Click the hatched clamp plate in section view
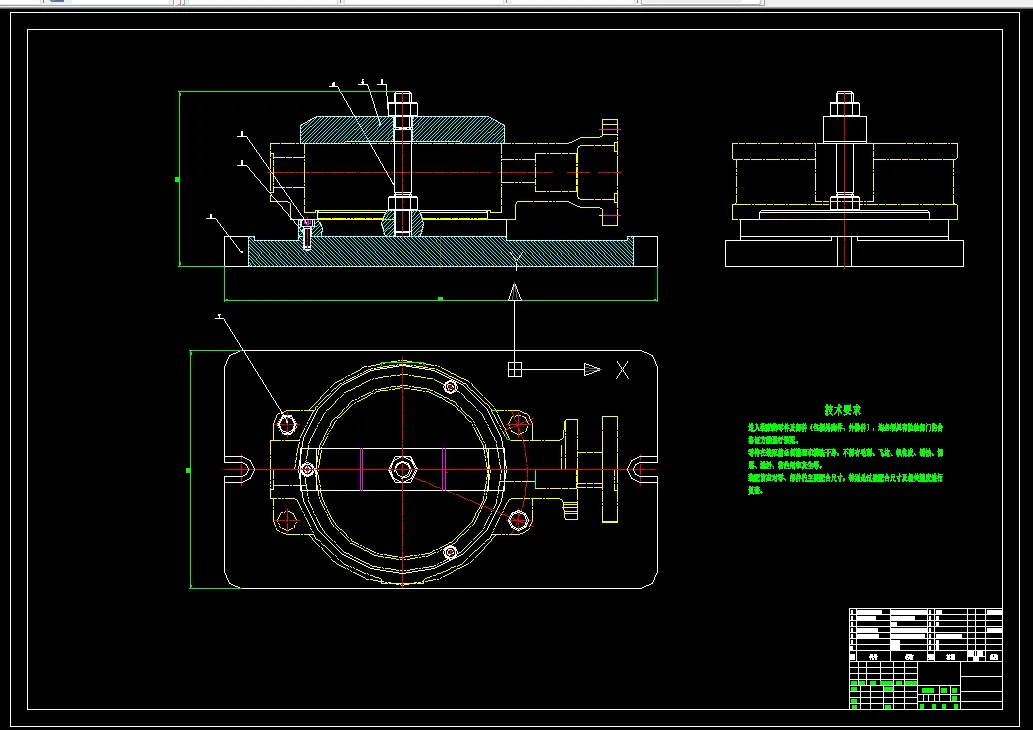The image size is (1033, 730). click(403, 130)
